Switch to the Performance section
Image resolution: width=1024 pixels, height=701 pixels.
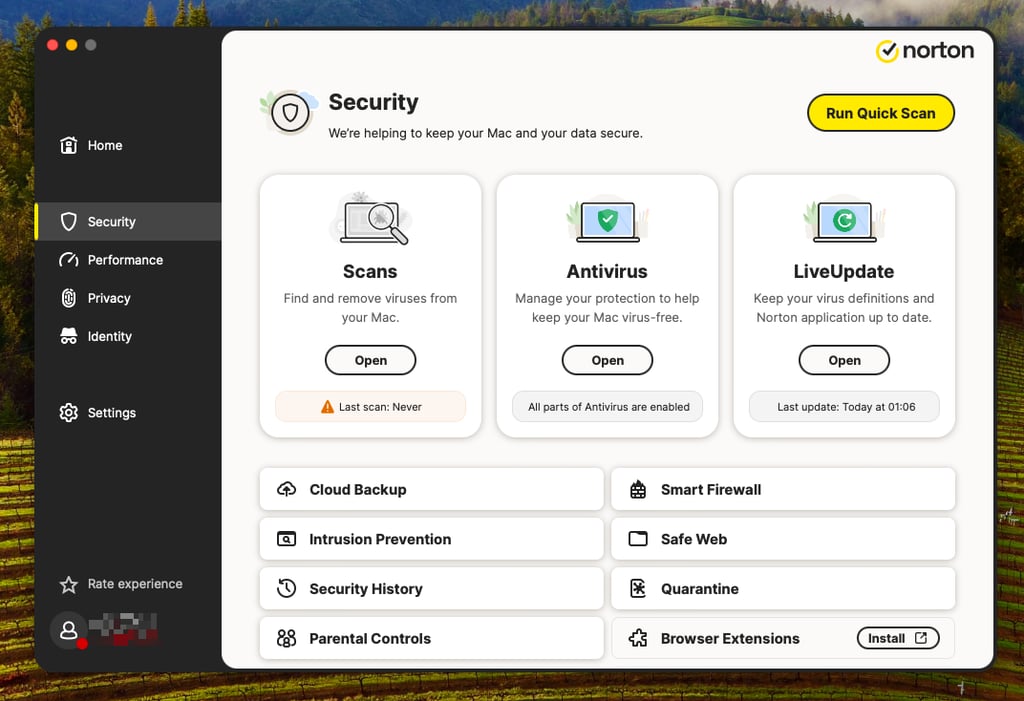click(129, 260)
